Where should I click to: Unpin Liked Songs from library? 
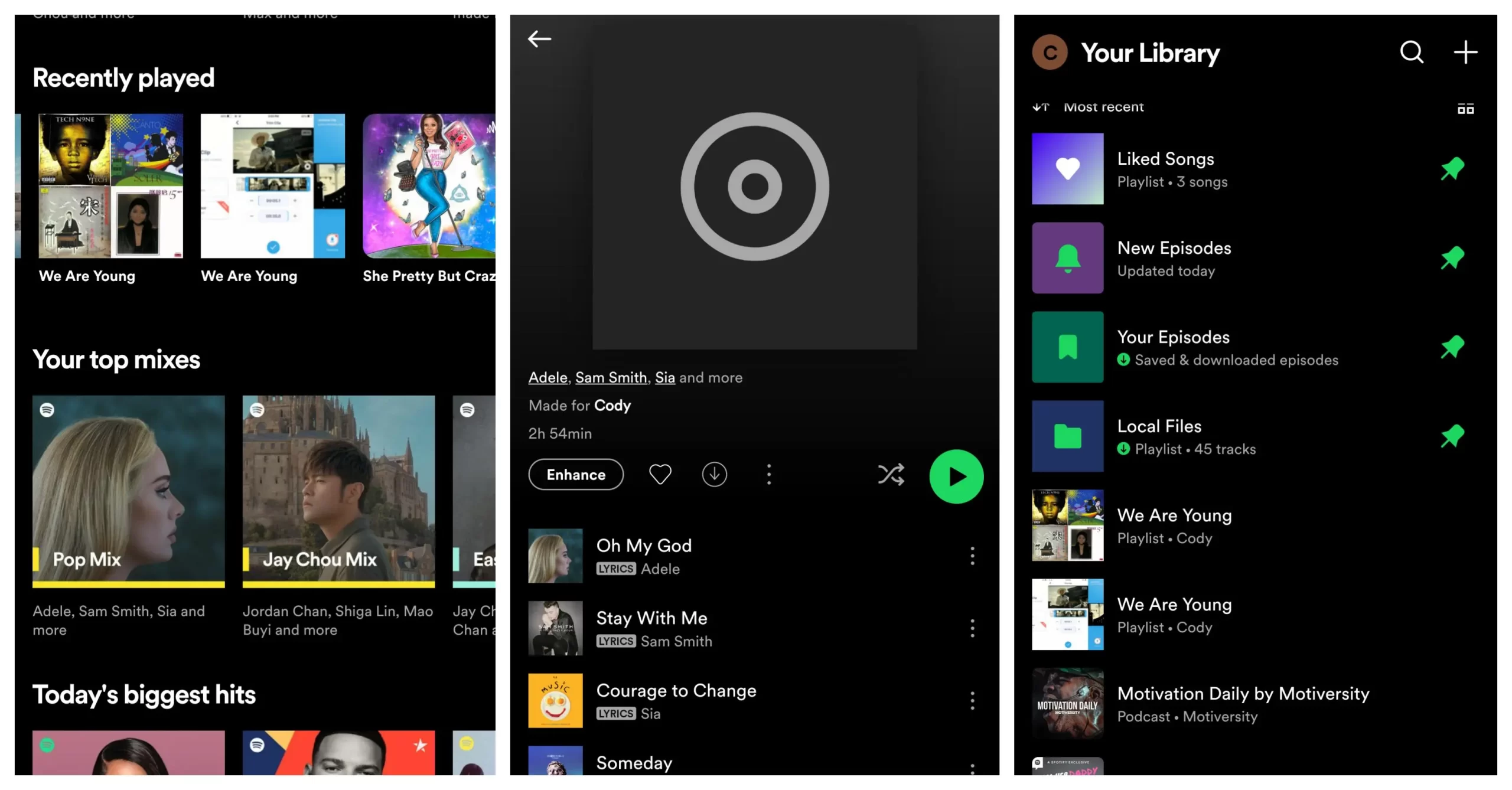coord(1452,169)
